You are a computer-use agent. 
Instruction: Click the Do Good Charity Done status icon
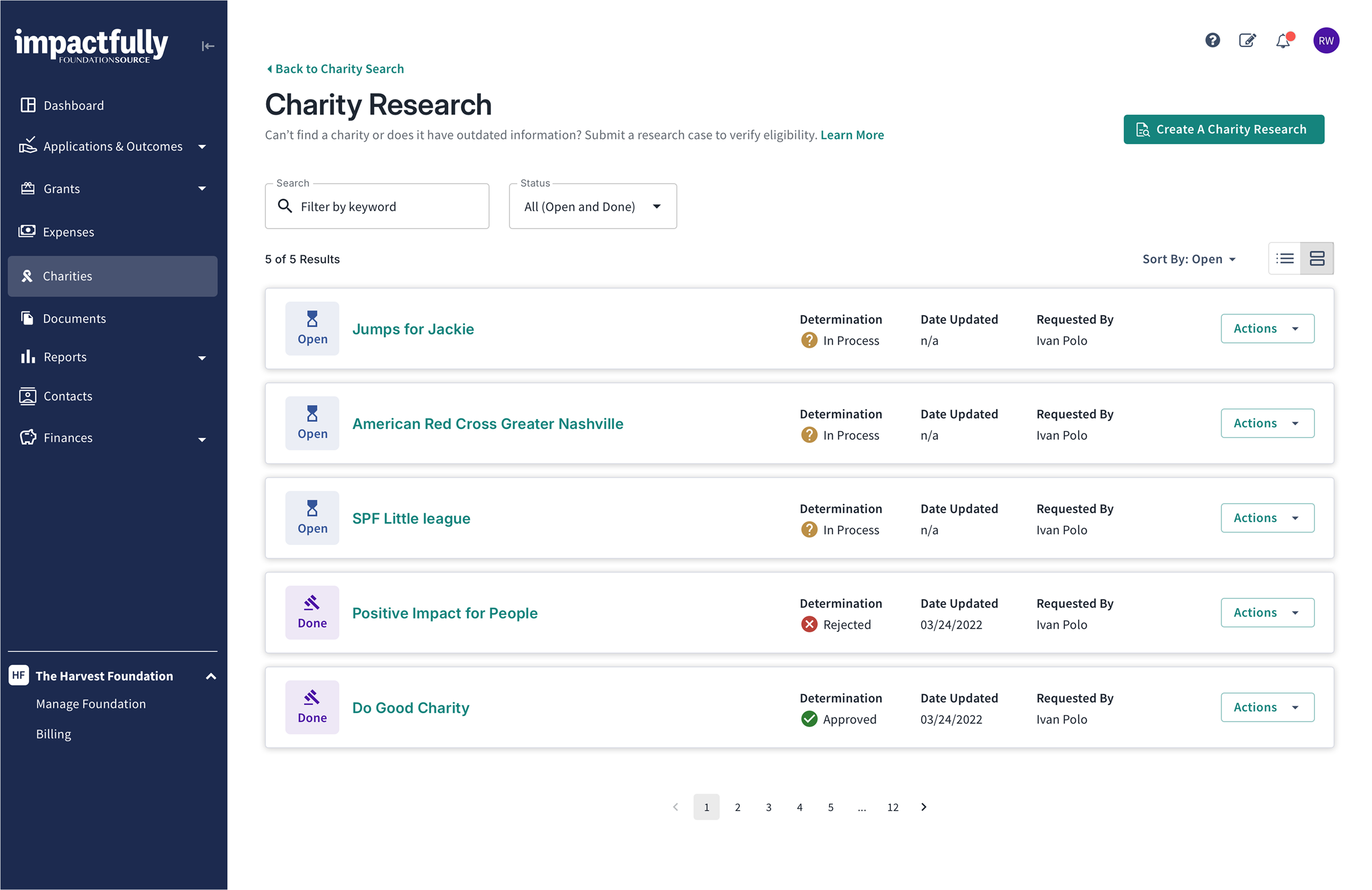point(312,707)
